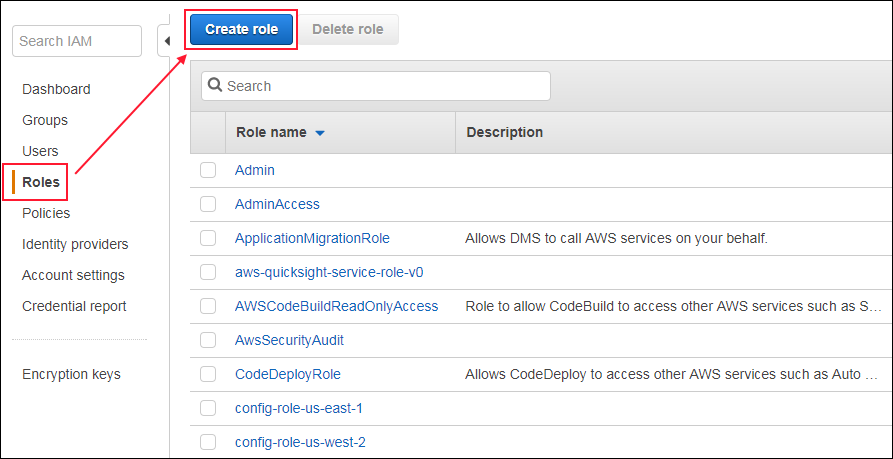Open the Dashboard menu item
Screen dimensions: 893x459
(x=56, y=89)
